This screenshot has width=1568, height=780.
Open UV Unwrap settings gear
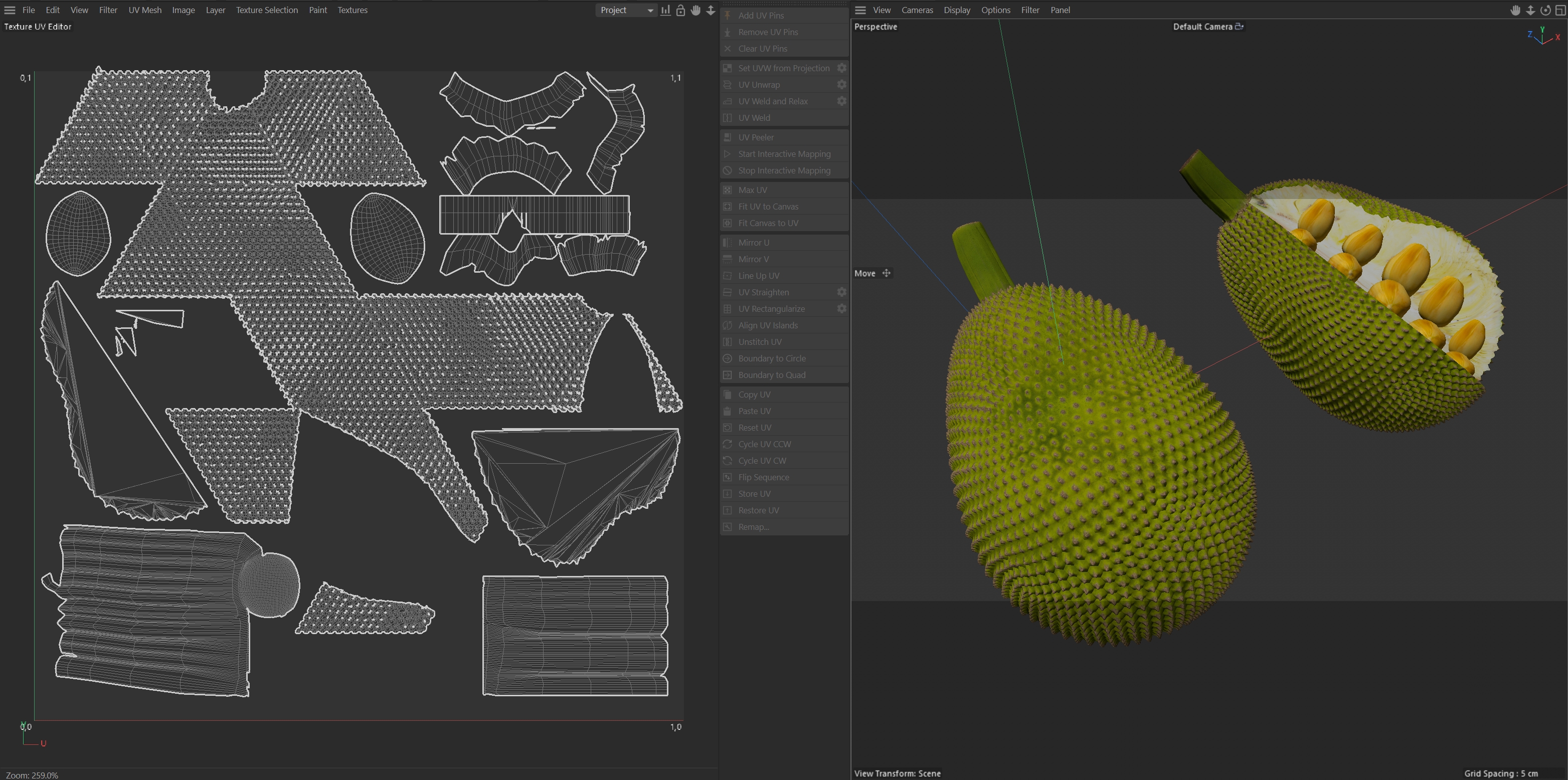841,85
